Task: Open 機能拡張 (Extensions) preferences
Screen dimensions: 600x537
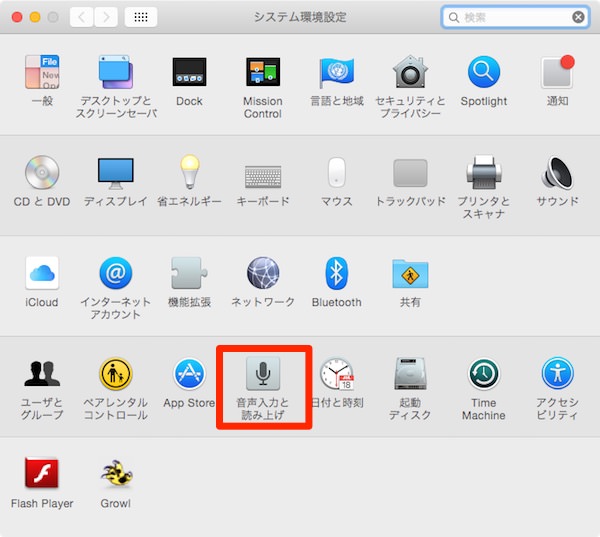Action: (x=189, y=273)
